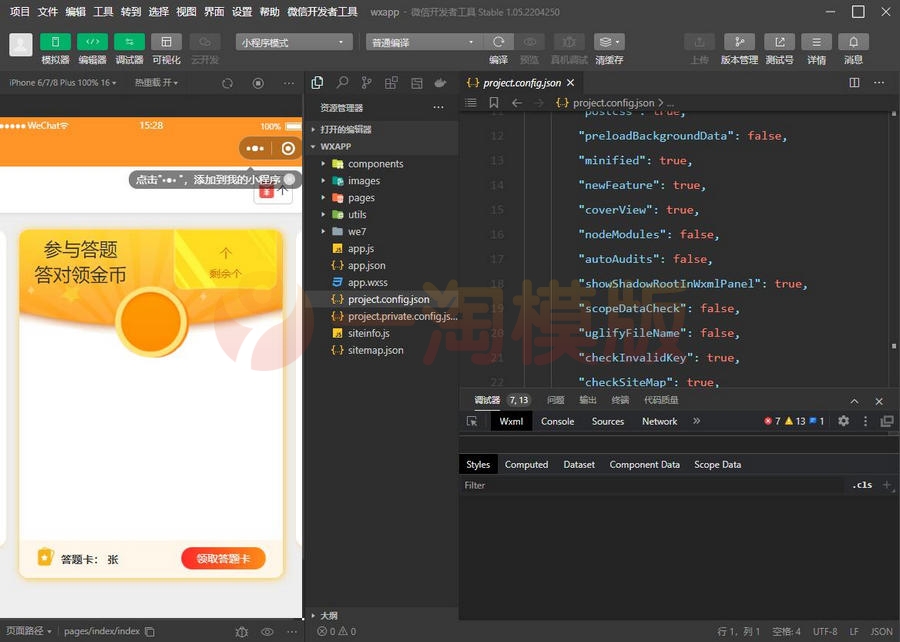The image size is (900, 642).
Task: Click the user avatar
Action: tap(21, 45)
